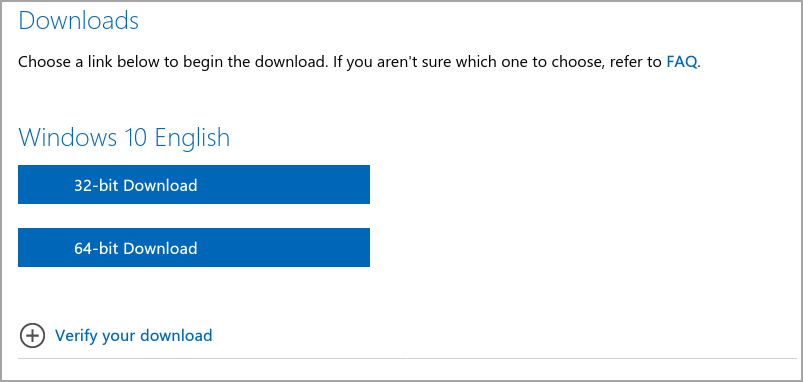Image resolution: width=803 pixels, height=382 pixels.
Task: Start the 64-bit Download
Action: click(194, 247)
